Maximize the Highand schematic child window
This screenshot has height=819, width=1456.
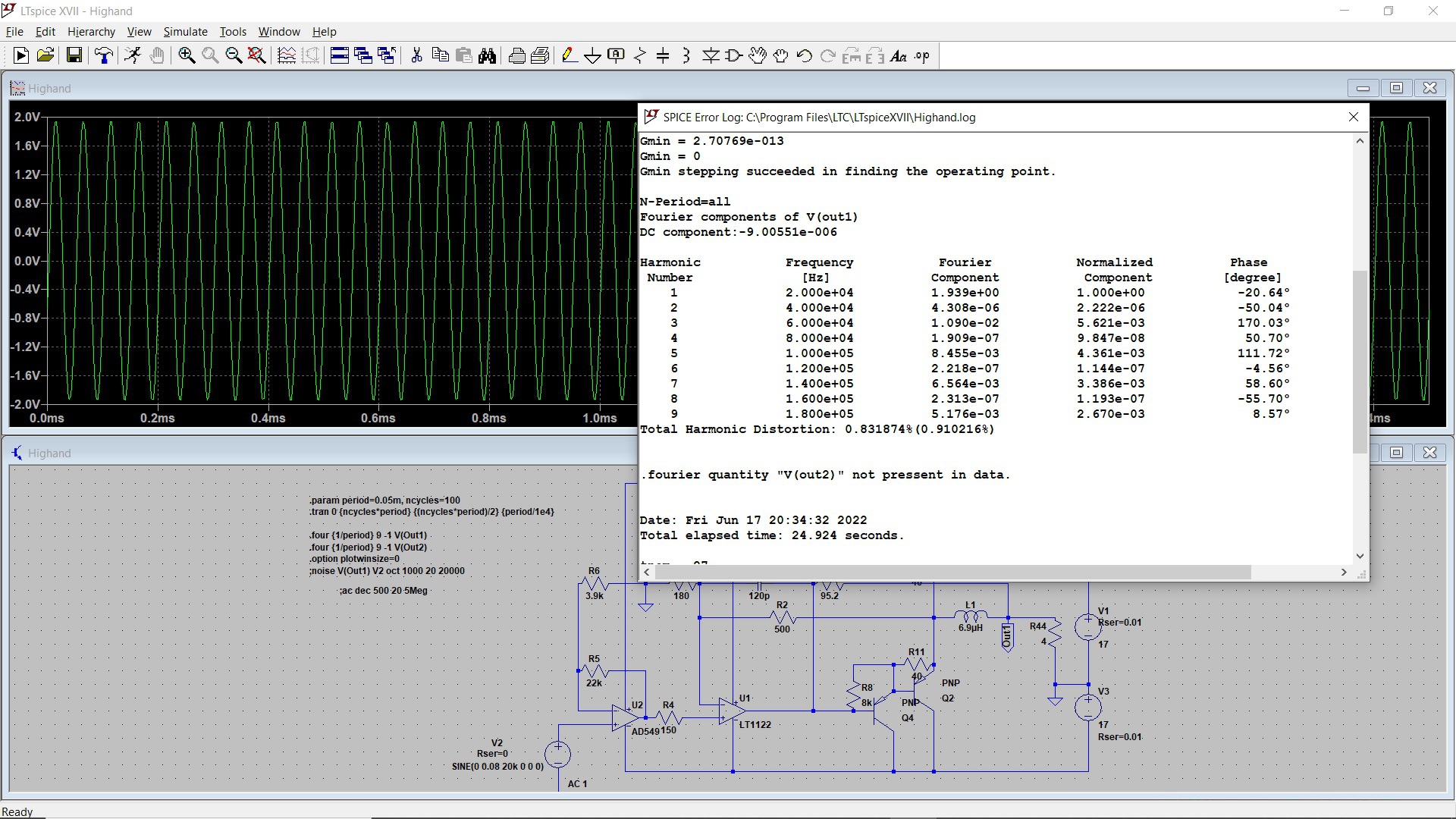click(1396, 453)
